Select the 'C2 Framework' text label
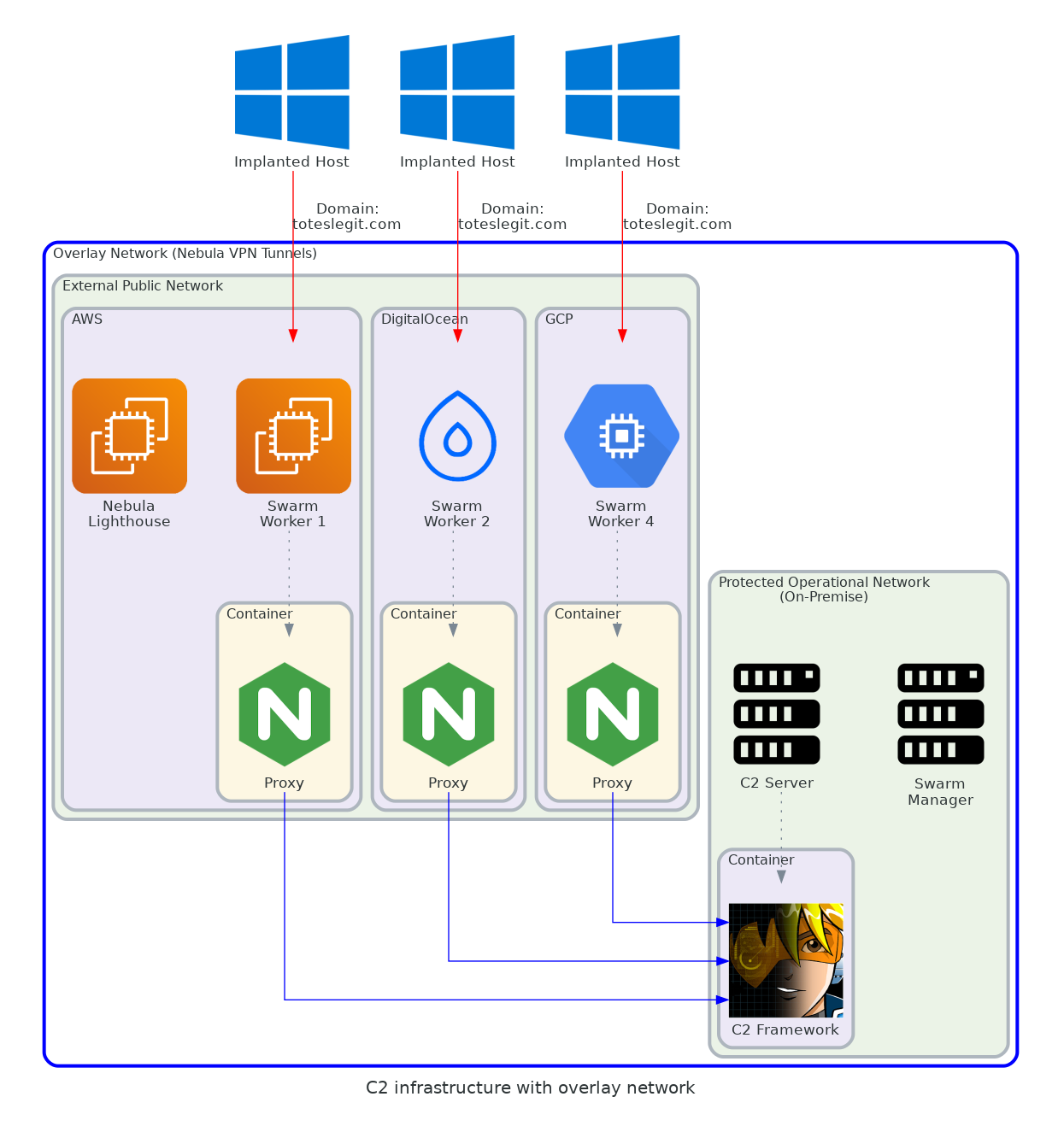This screenshot has width=1064, height=1126. point(785,1030)
